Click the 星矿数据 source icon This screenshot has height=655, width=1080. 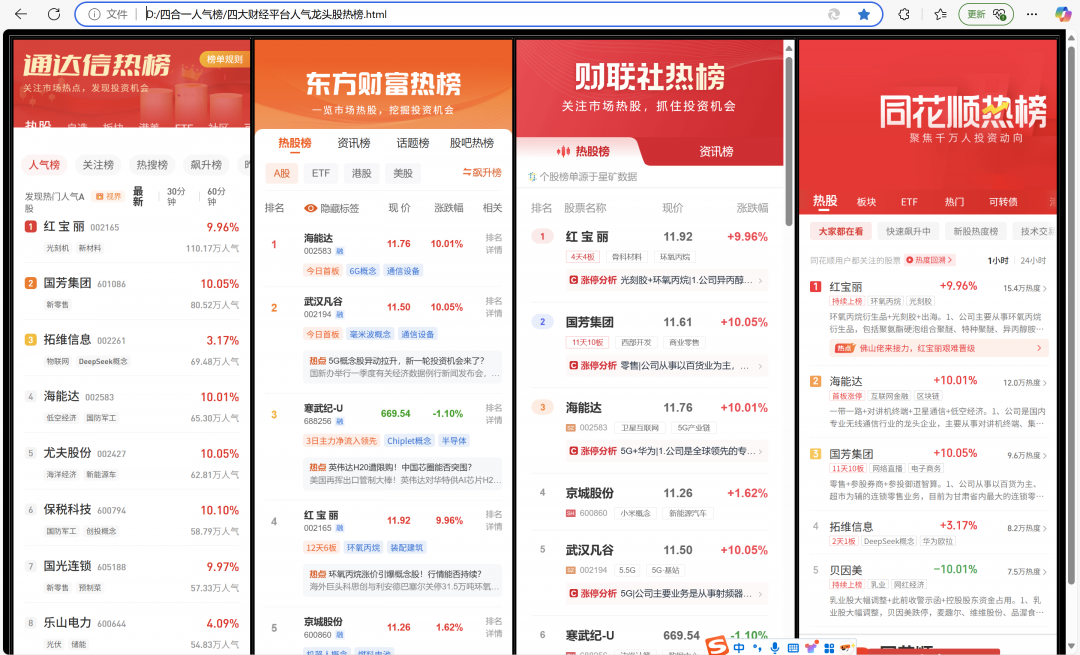tap(532, 176)
